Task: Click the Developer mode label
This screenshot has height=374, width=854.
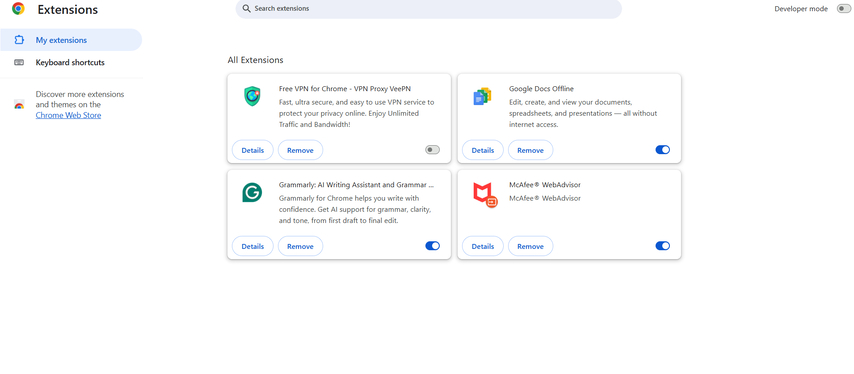Action: 801,9
